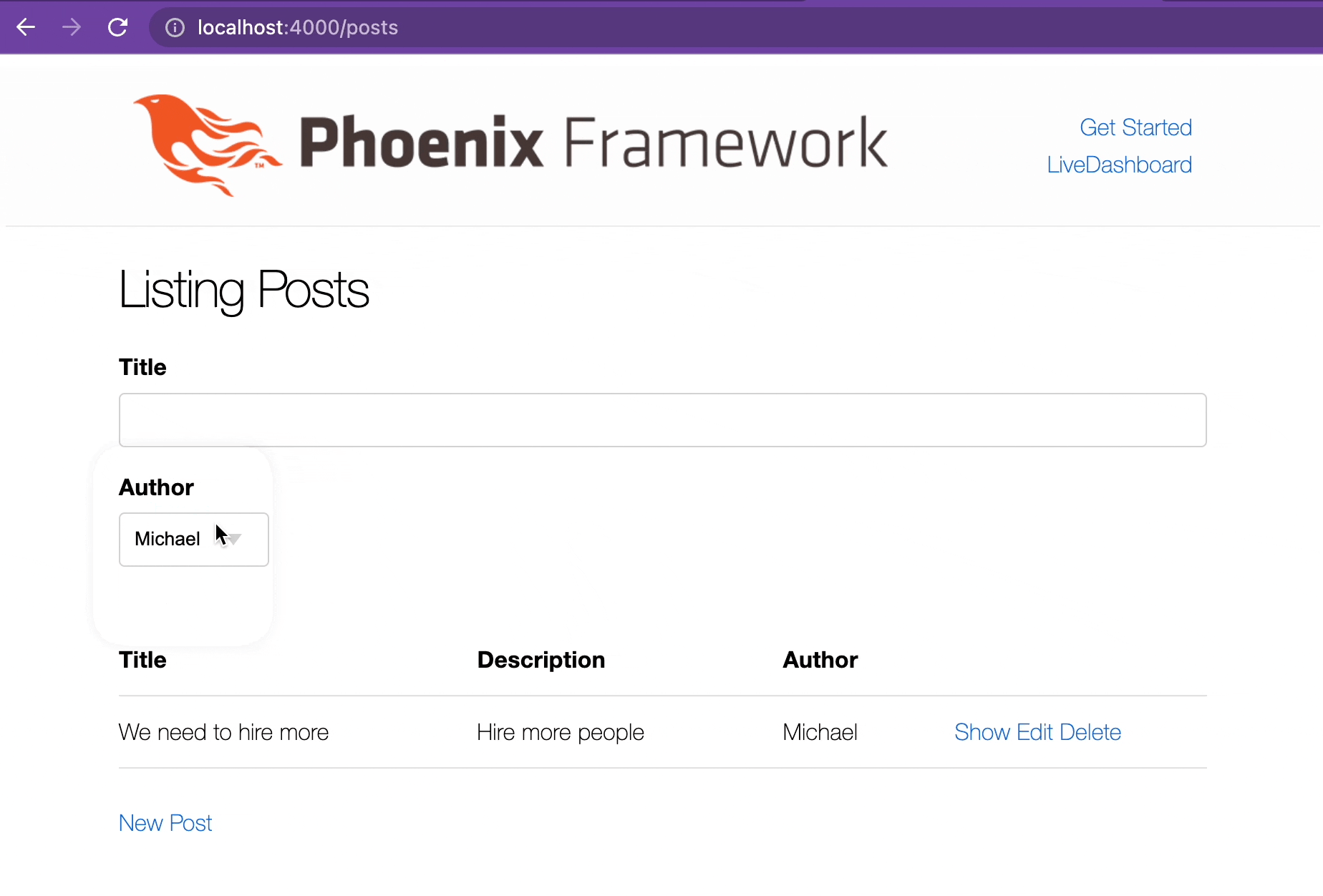Click the Listing Posts heading
The image size is (1323, 896).
(243, 290)
